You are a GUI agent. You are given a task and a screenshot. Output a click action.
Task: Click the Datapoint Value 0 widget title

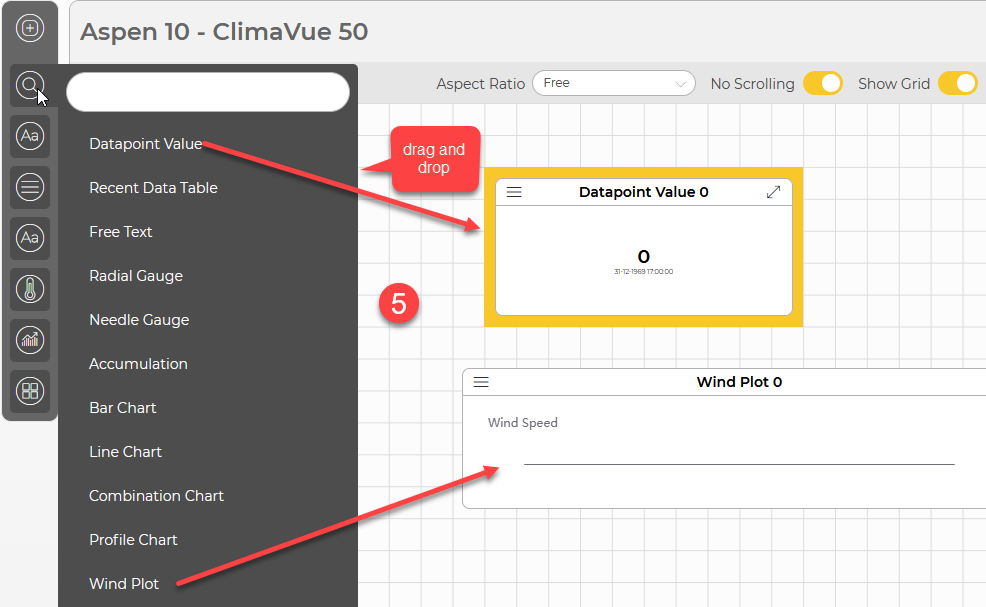(644, 192)
